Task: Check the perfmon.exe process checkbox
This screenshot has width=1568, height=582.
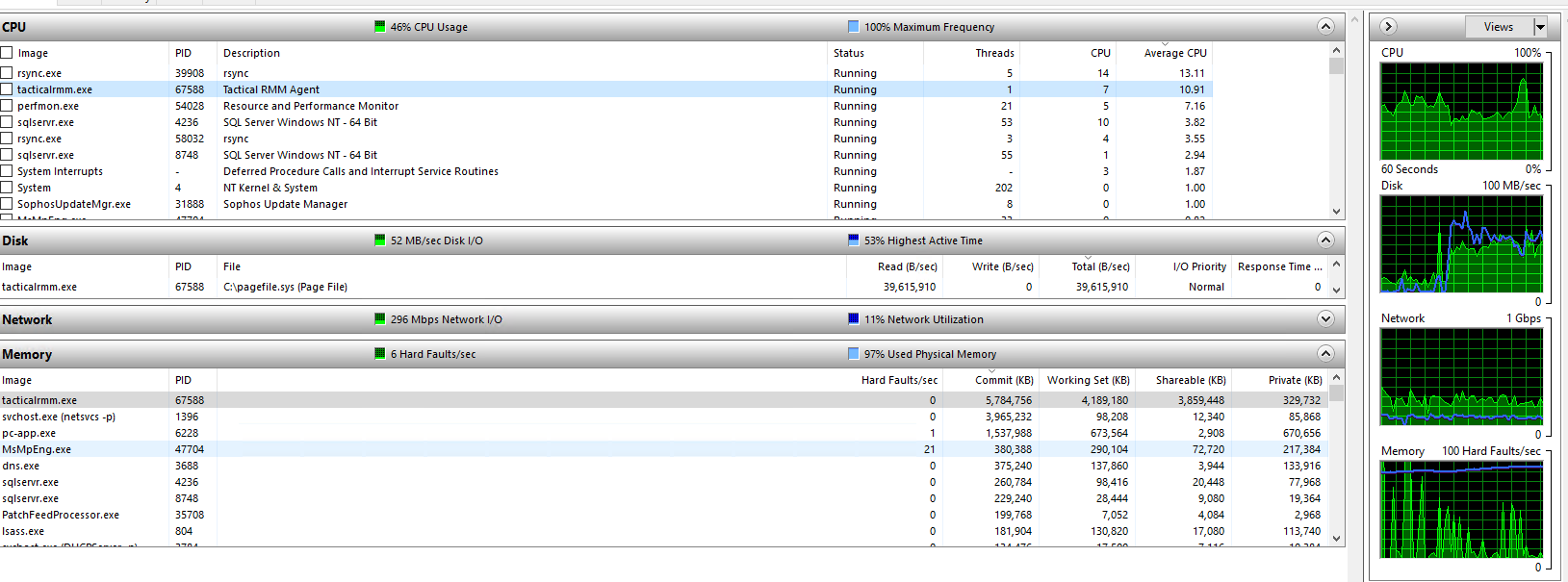Action: tap(7, 106)
